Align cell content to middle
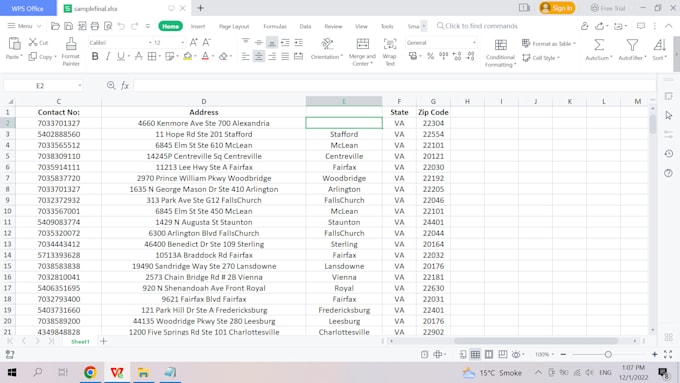Screen dimensions: 680x383 coord(258,42)
